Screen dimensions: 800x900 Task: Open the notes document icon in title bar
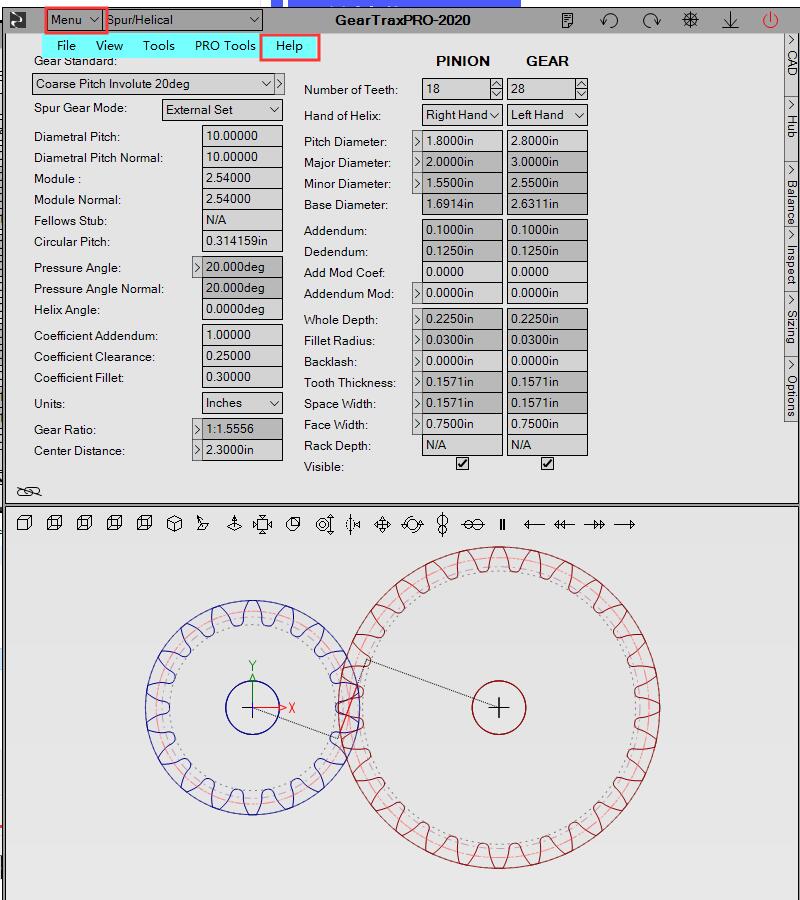567,21
